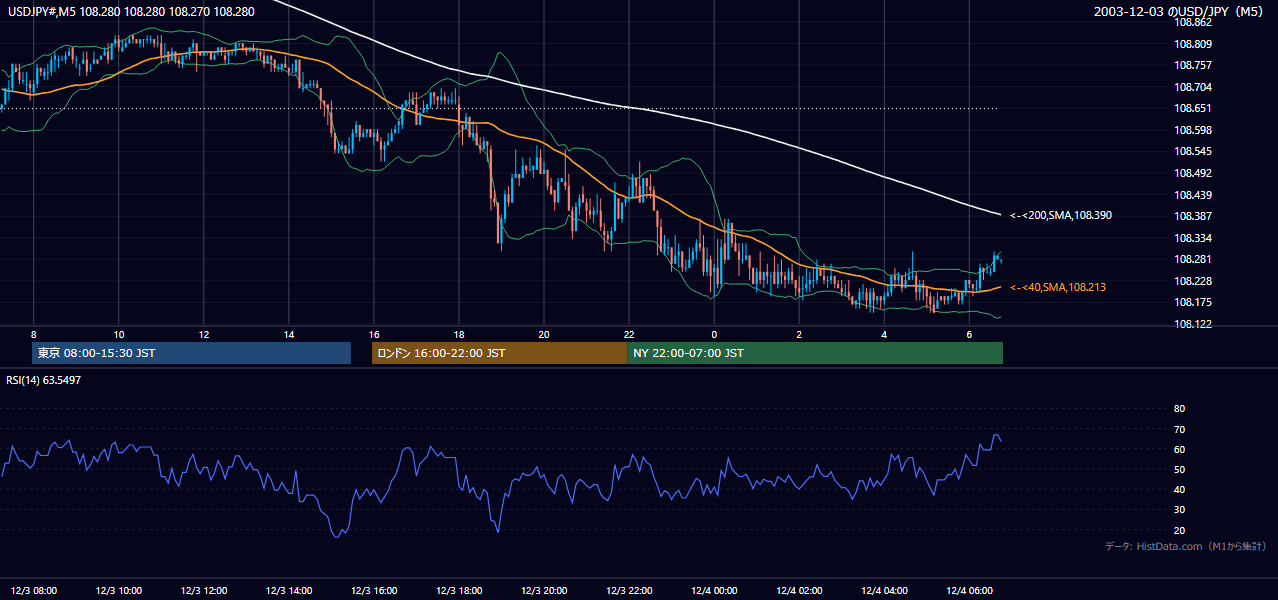Click hour label 20 under the price chart

coord(543,334)
